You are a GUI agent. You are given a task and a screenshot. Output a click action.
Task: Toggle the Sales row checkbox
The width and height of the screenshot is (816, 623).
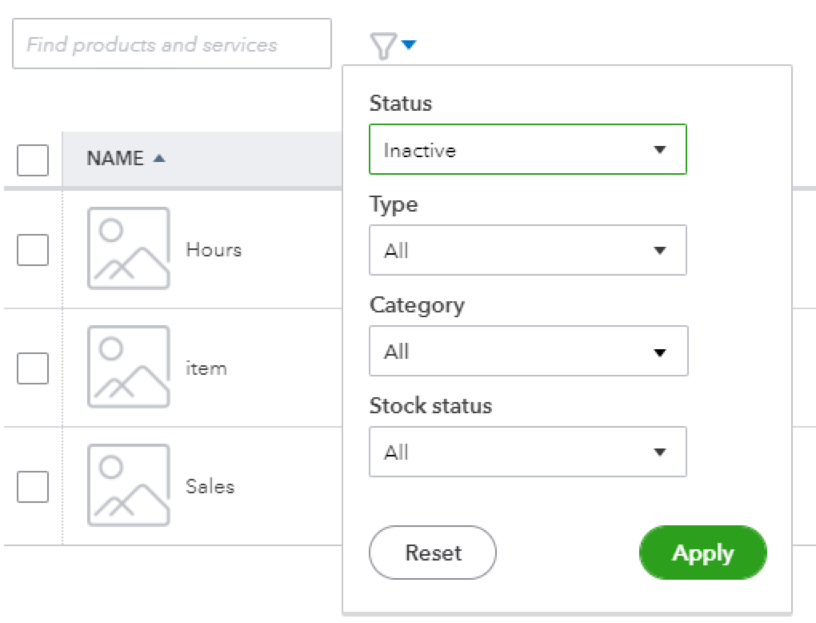coord(33,486)
